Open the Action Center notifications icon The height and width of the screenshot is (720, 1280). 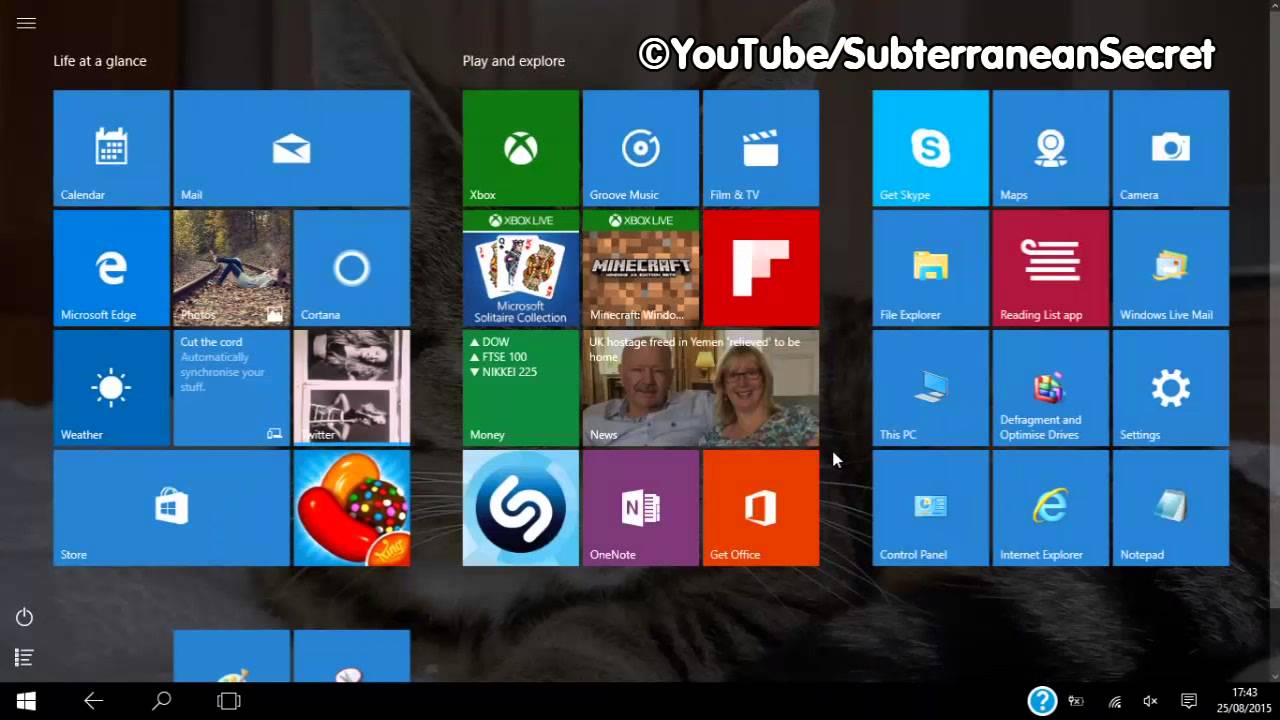pyautogui.click(x=1189, y=702)
